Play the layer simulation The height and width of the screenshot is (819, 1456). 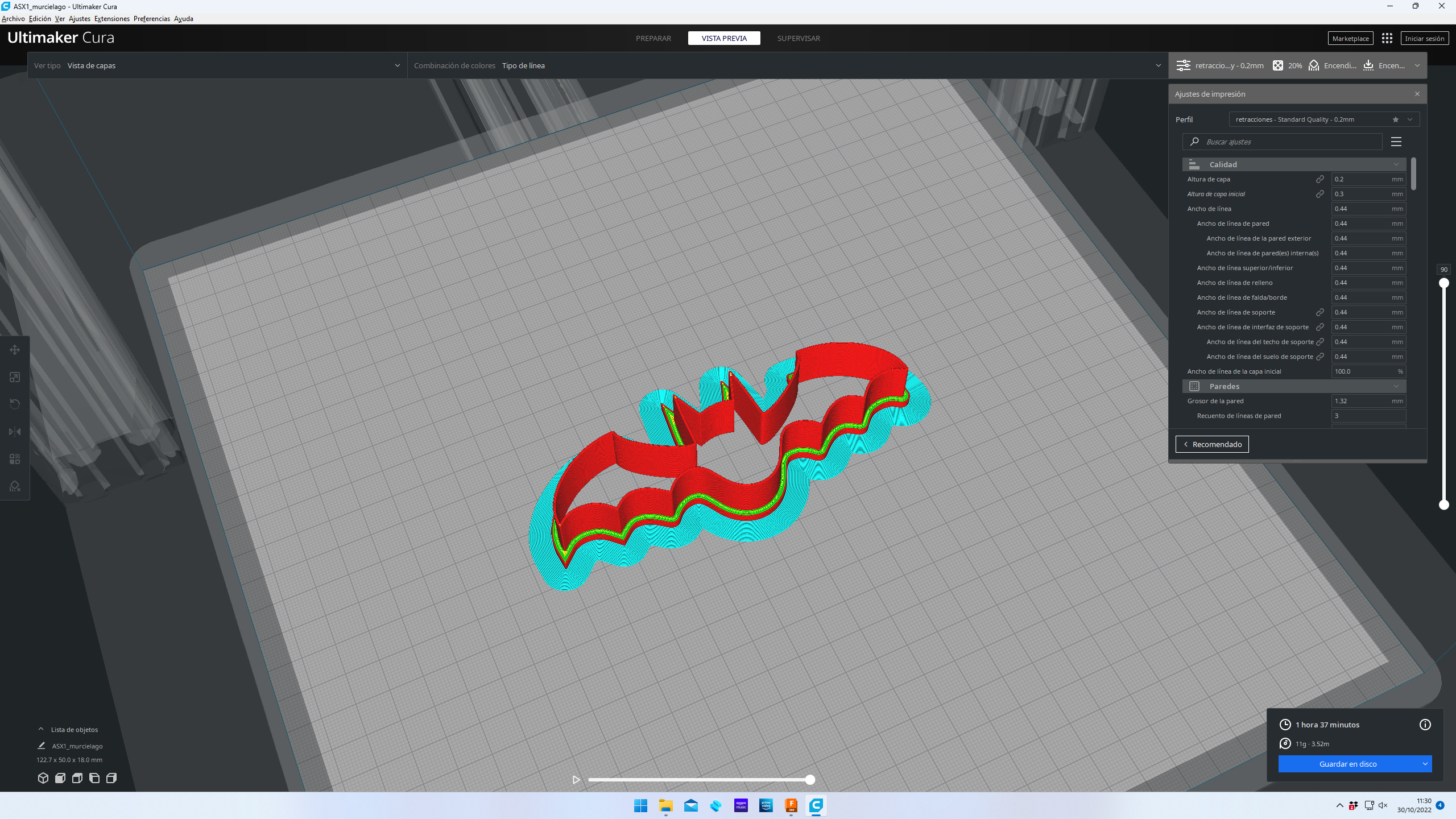click(x=576, y=780)
